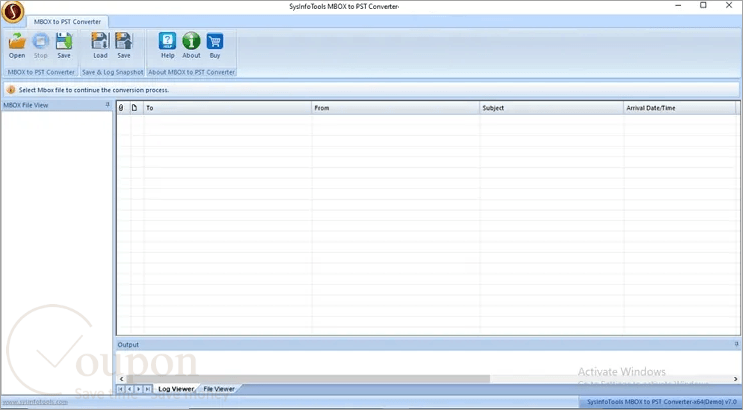This screenshot has height=410, width=743.
Task: Sort by the To column header
Action: pos(227,108)
